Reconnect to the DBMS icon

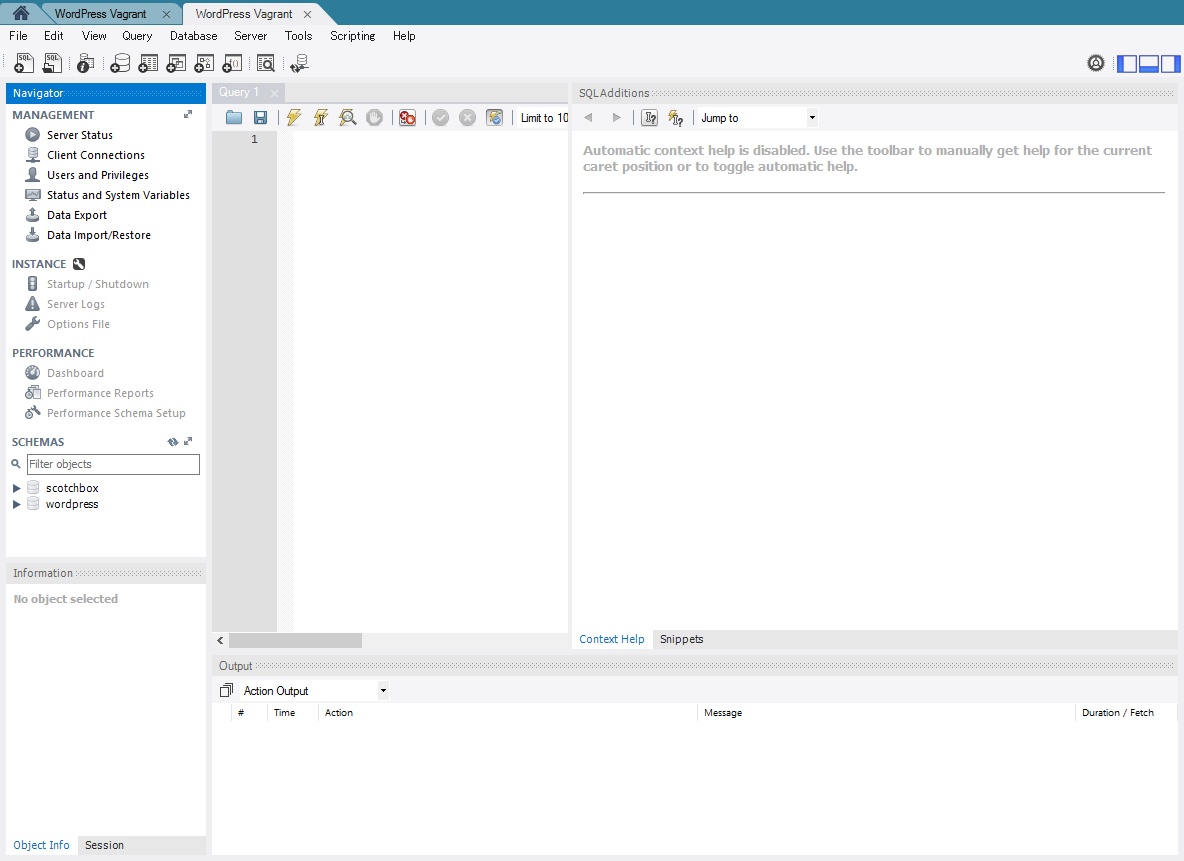300,63
